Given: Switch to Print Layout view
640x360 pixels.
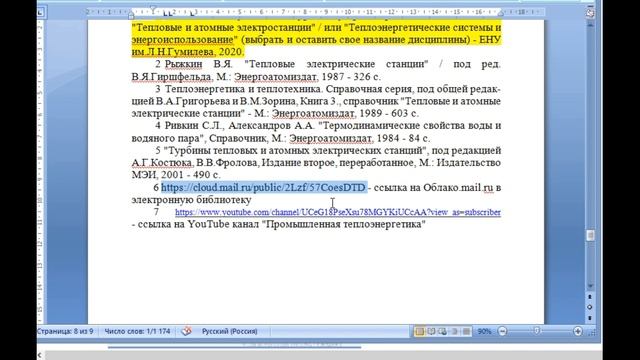Looking at the screenshot, I should pos(420,331).
